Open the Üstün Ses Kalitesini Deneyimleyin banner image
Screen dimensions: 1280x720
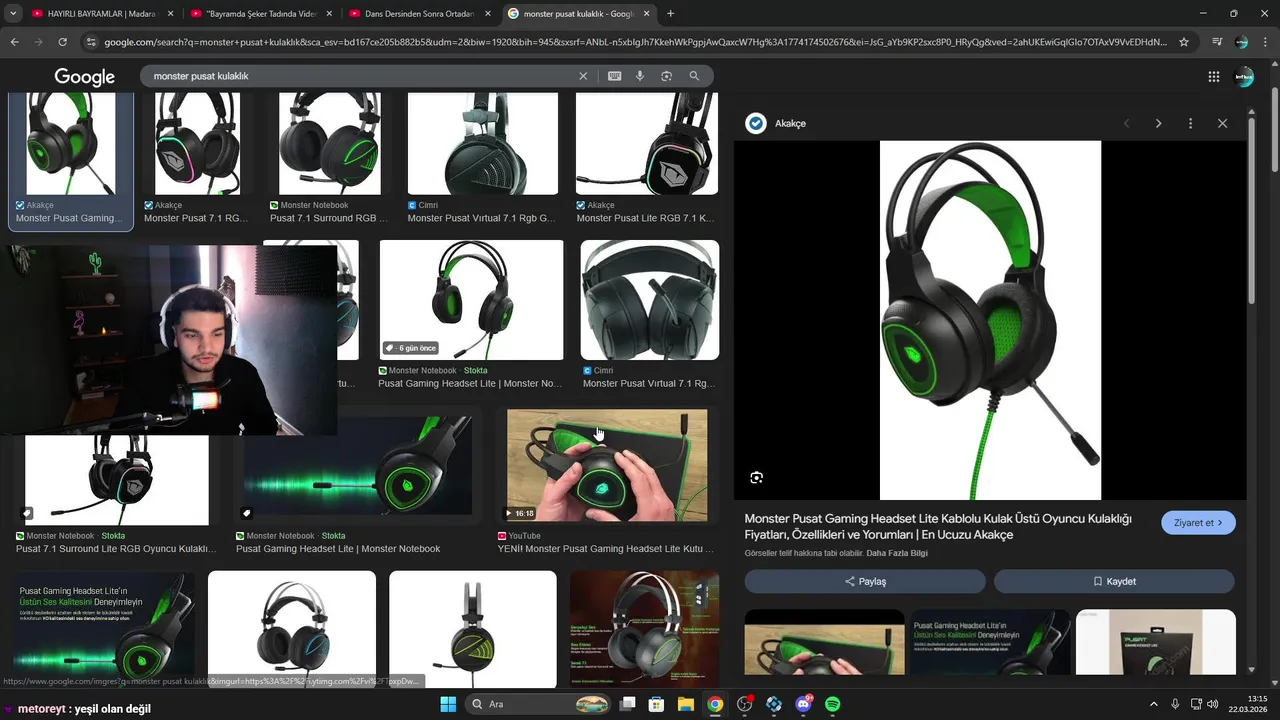105,629
